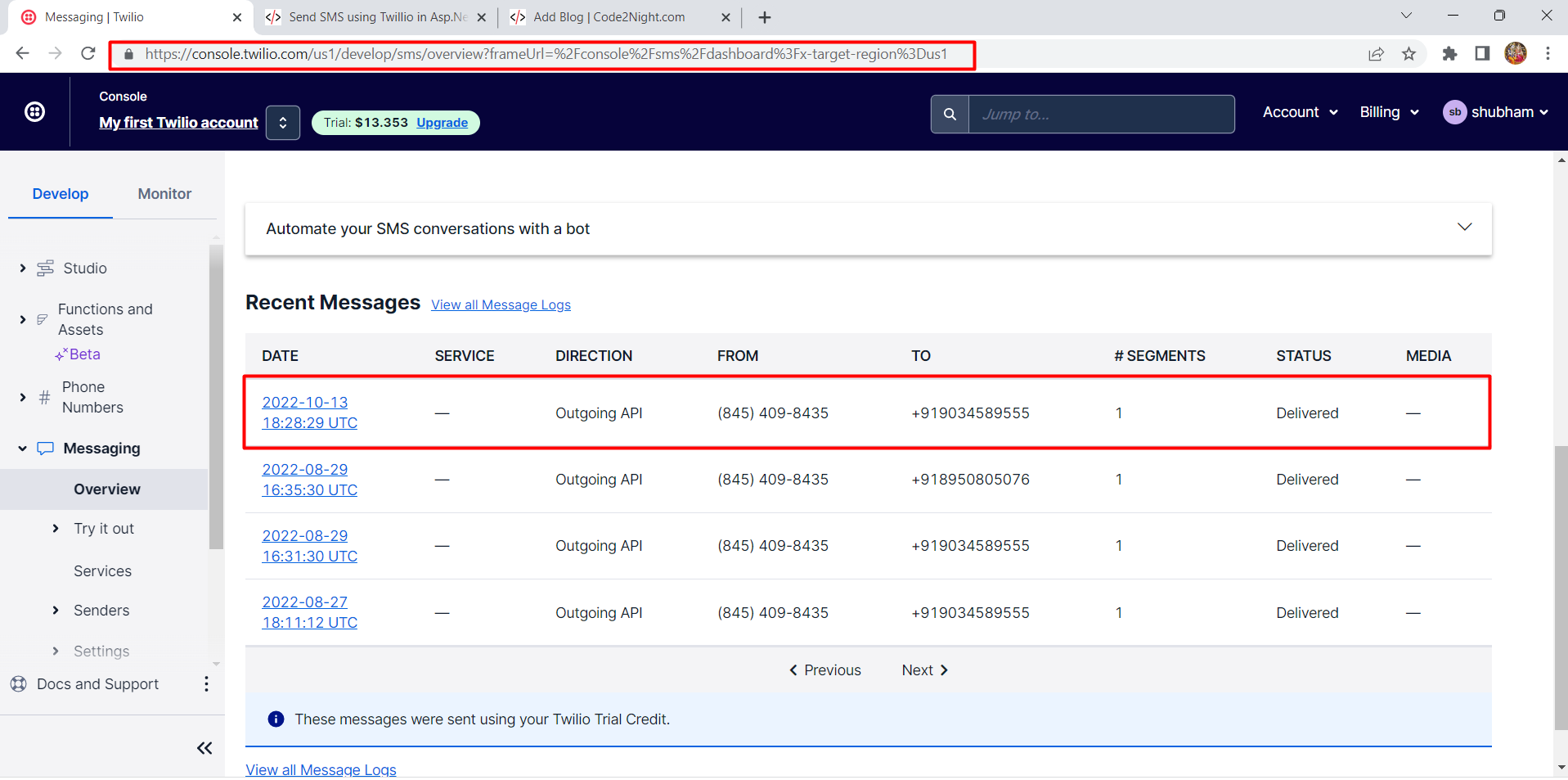Viewport: 1568px width, 780px height.
Task: Click bottom View all Message Logs link
Action: pyautogui.click(x=321, y=769)
